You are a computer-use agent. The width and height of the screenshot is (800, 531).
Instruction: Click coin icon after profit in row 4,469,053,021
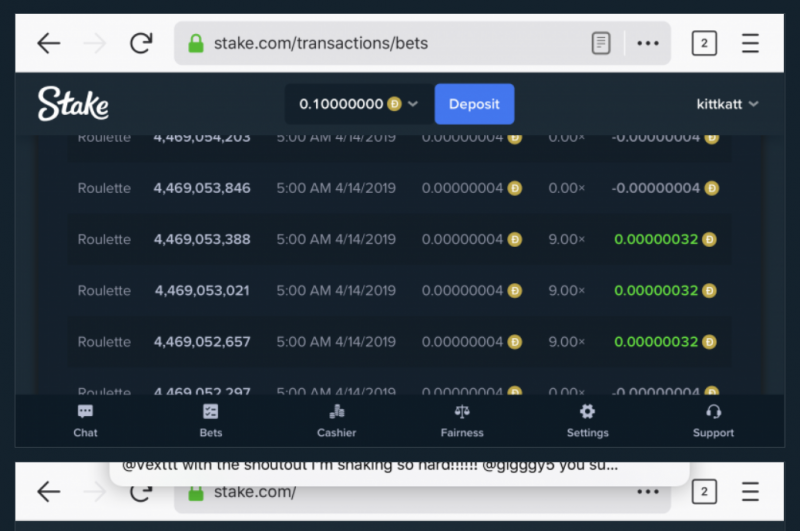709,291
